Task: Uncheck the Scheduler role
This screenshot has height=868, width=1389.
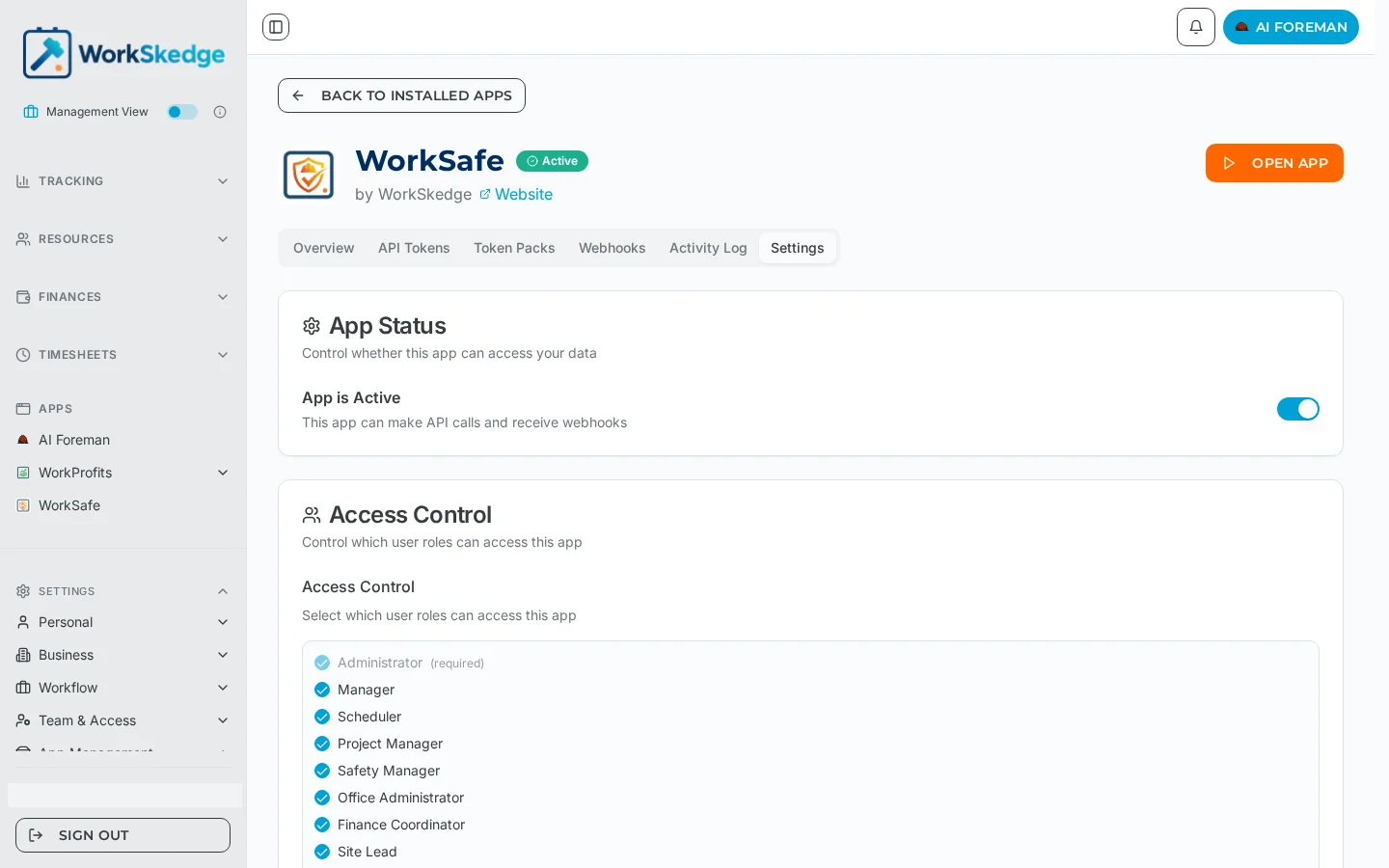Action: (x=322, y=717)
